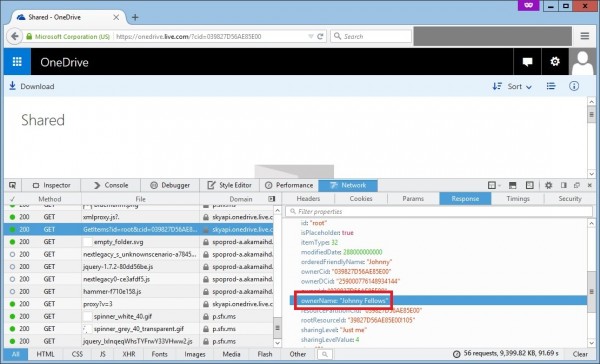Open the Timings details tab

point(518,199)
